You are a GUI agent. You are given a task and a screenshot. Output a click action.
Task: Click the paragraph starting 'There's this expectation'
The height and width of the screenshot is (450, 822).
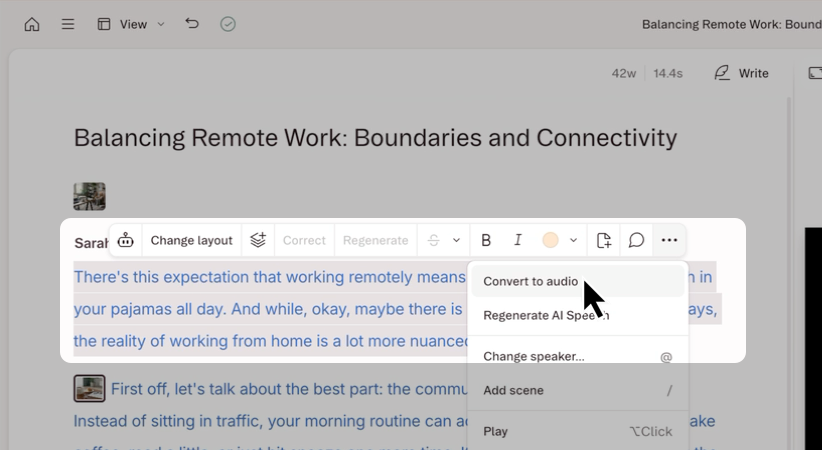[x=269, y=309]
